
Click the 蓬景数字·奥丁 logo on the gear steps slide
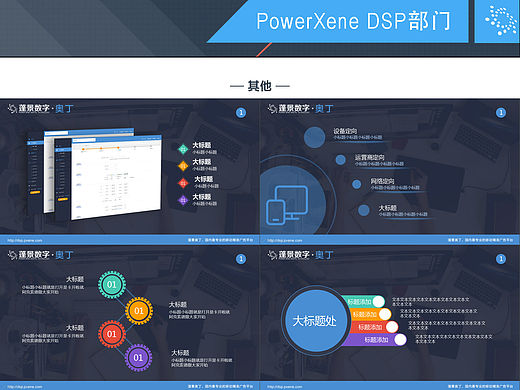point(40,255)
